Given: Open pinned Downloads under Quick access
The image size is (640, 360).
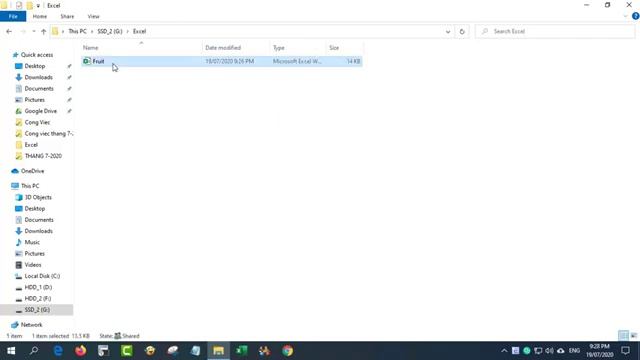Looking at the screenshot, I should [38, 77].
